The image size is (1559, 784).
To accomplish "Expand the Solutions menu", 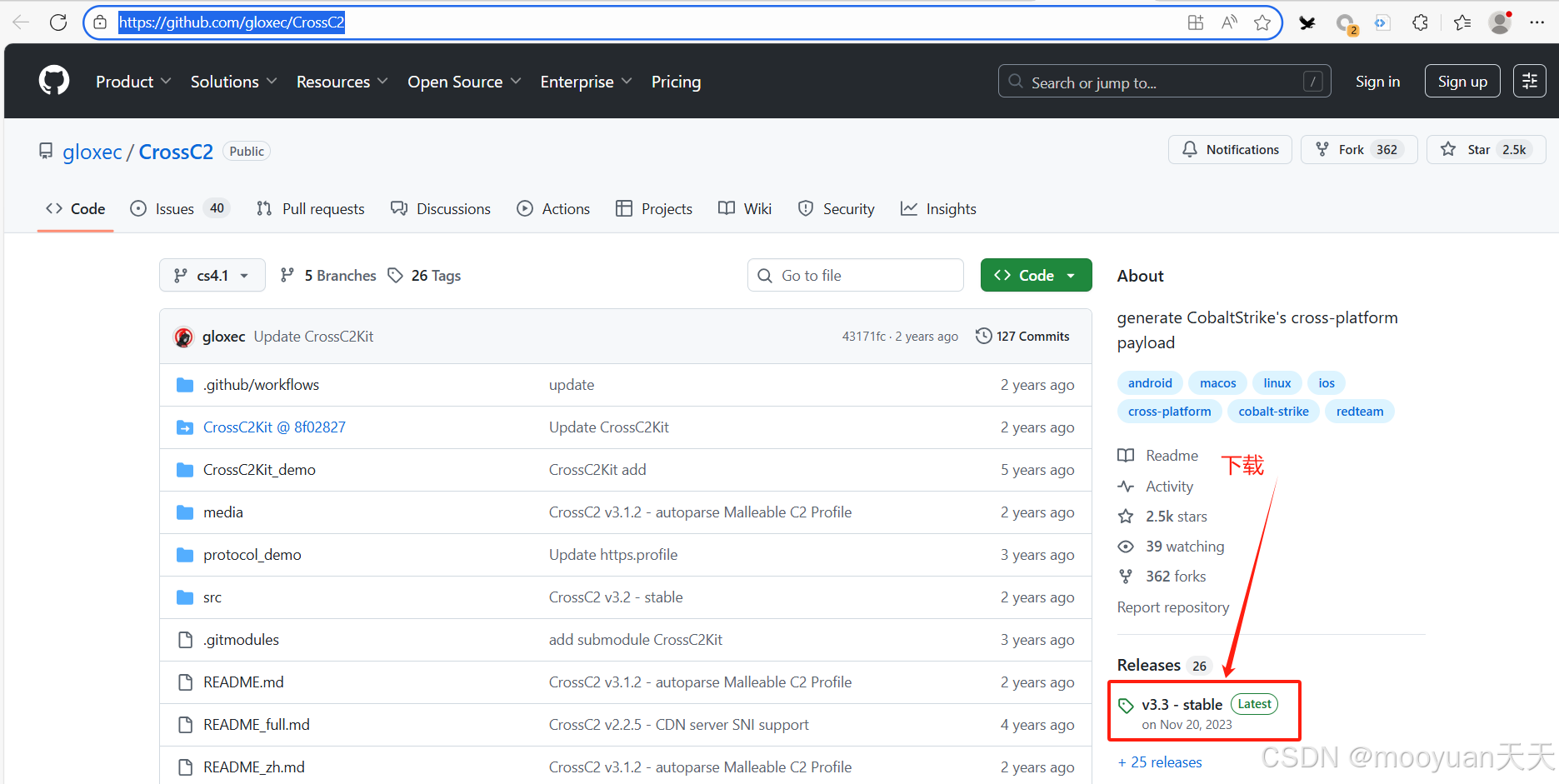I will coord(233,82).
